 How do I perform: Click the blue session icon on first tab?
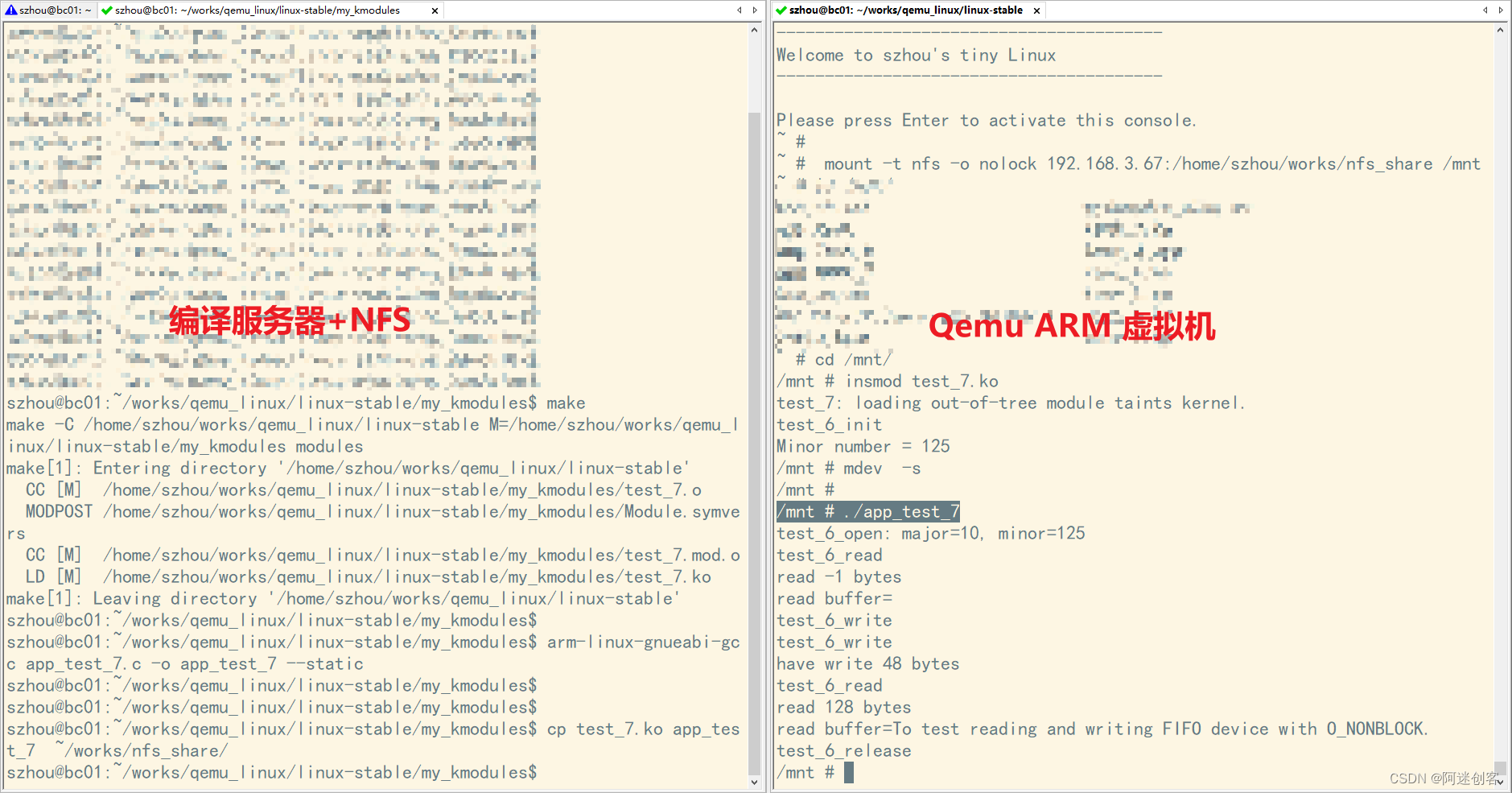point(11,10)
